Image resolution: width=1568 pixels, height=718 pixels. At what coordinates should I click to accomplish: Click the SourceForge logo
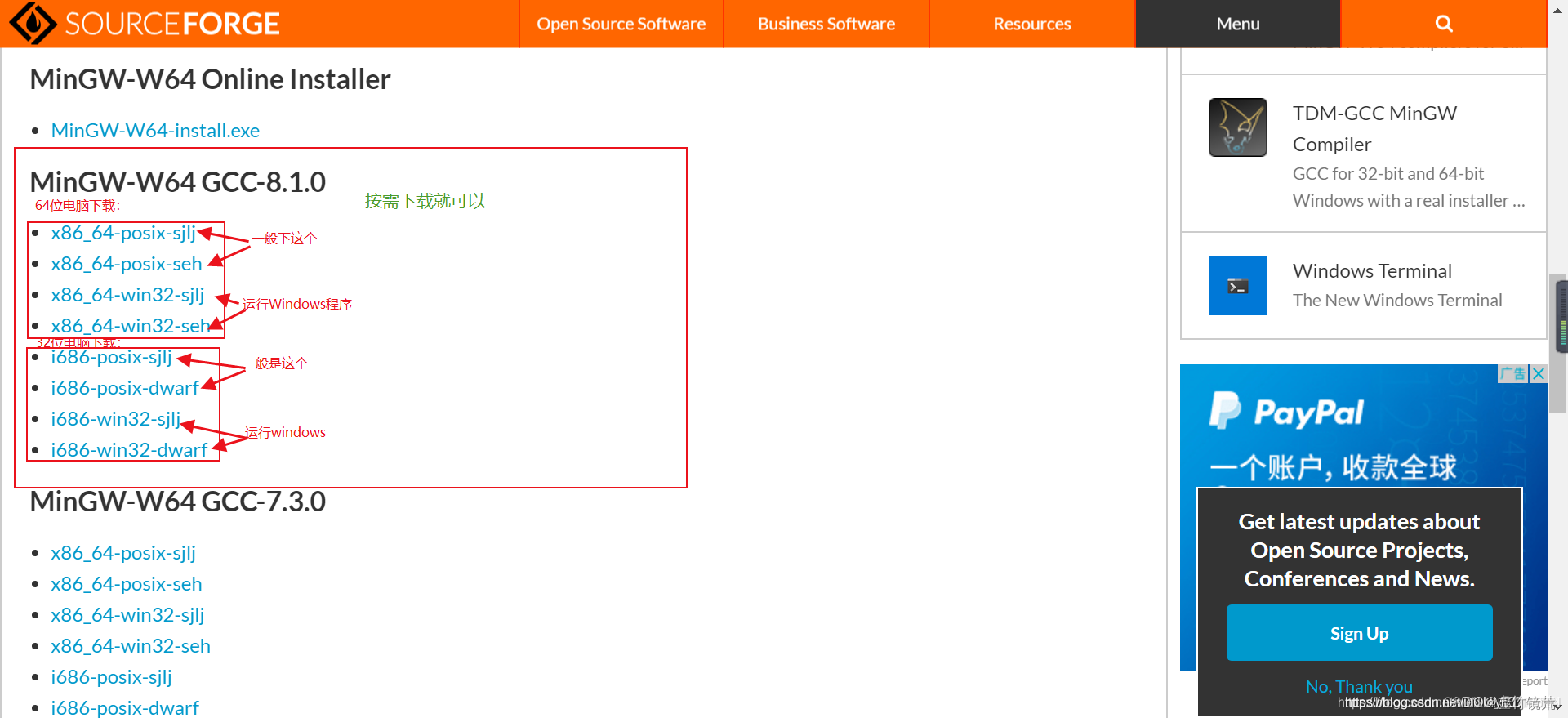click(145, 24)
